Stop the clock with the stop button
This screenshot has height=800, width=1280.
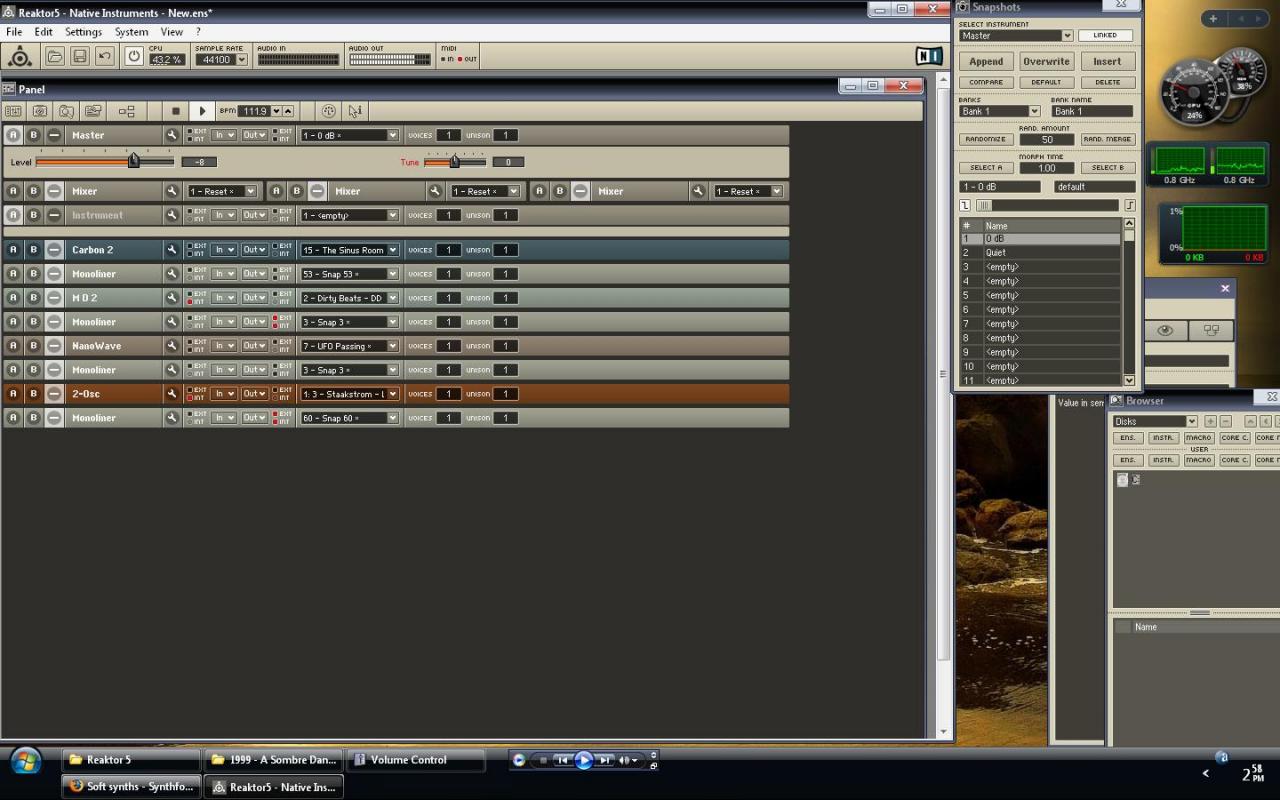point(176,111)
